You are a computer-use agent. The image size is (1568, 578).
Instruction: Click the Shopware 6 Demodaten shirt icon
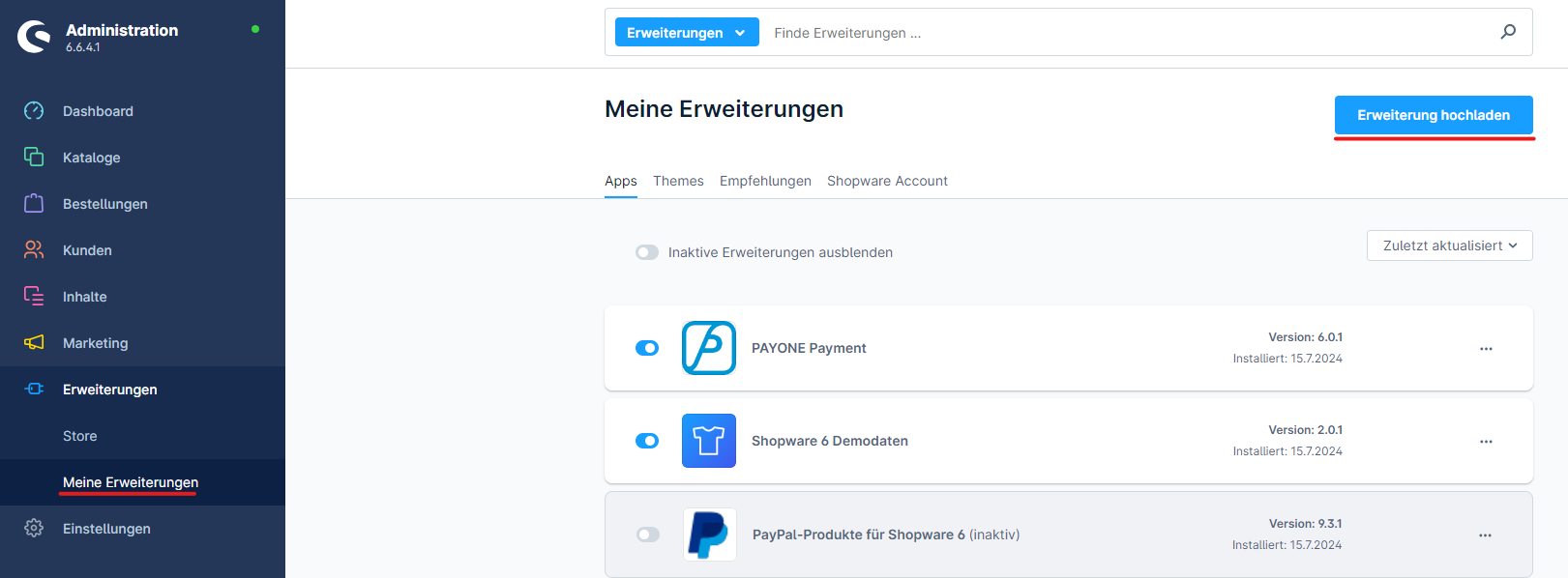[709, 441]
